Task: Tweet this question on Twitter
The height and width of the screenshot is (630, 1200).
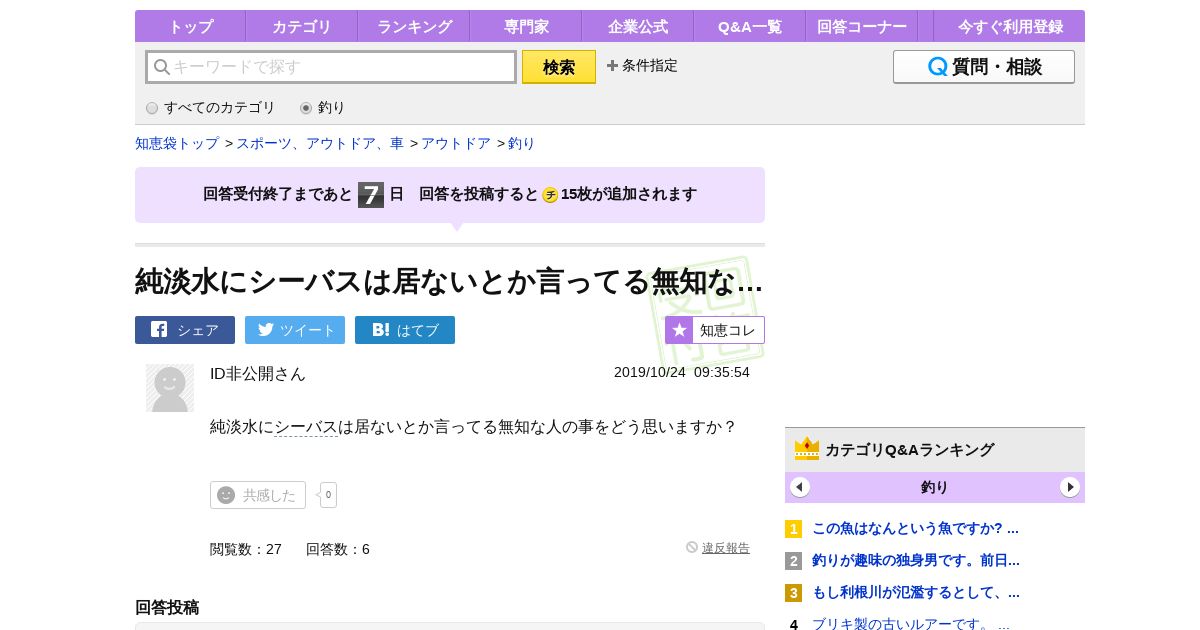Action: click(295, 330)
